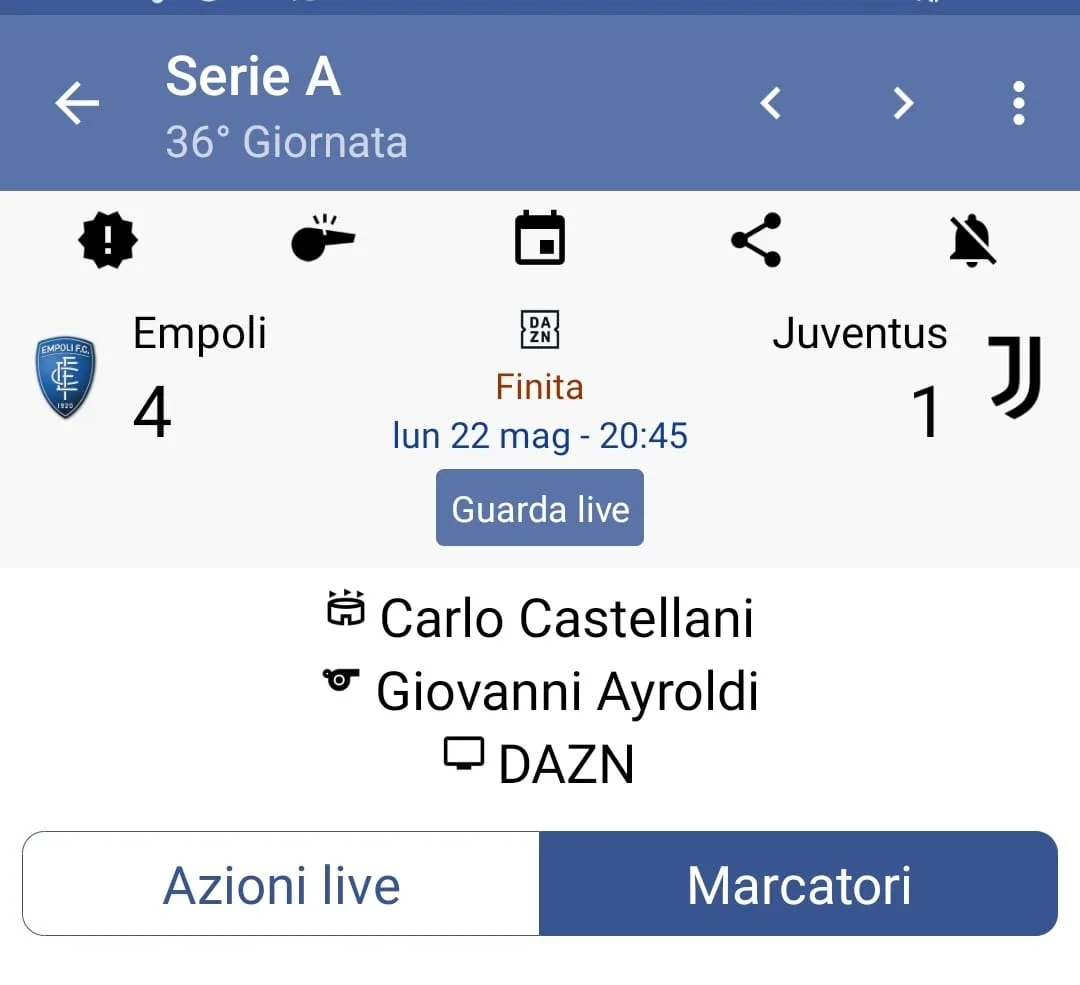The width and height of the screenshot is (1080, 985).
Task: Tap the Empoli club crest
Action: tap(66, 377)
